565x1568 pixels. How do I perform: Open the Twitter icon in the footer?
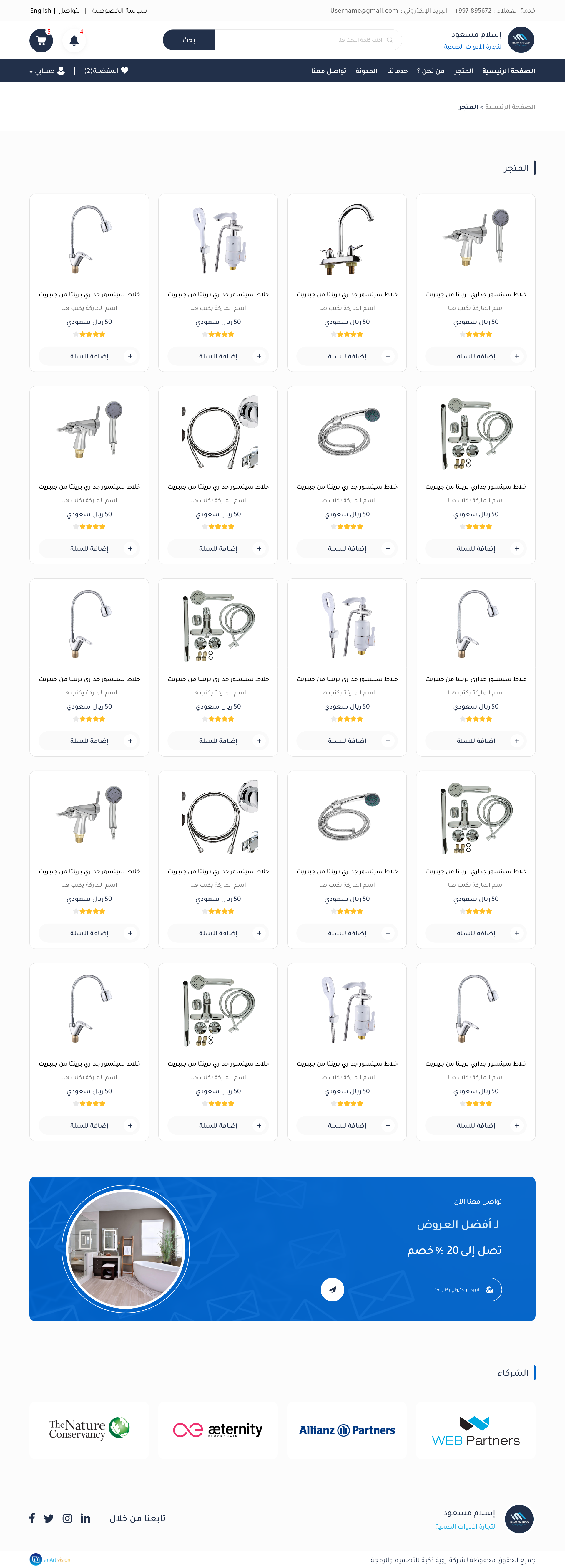click(x=49, y=1518)
